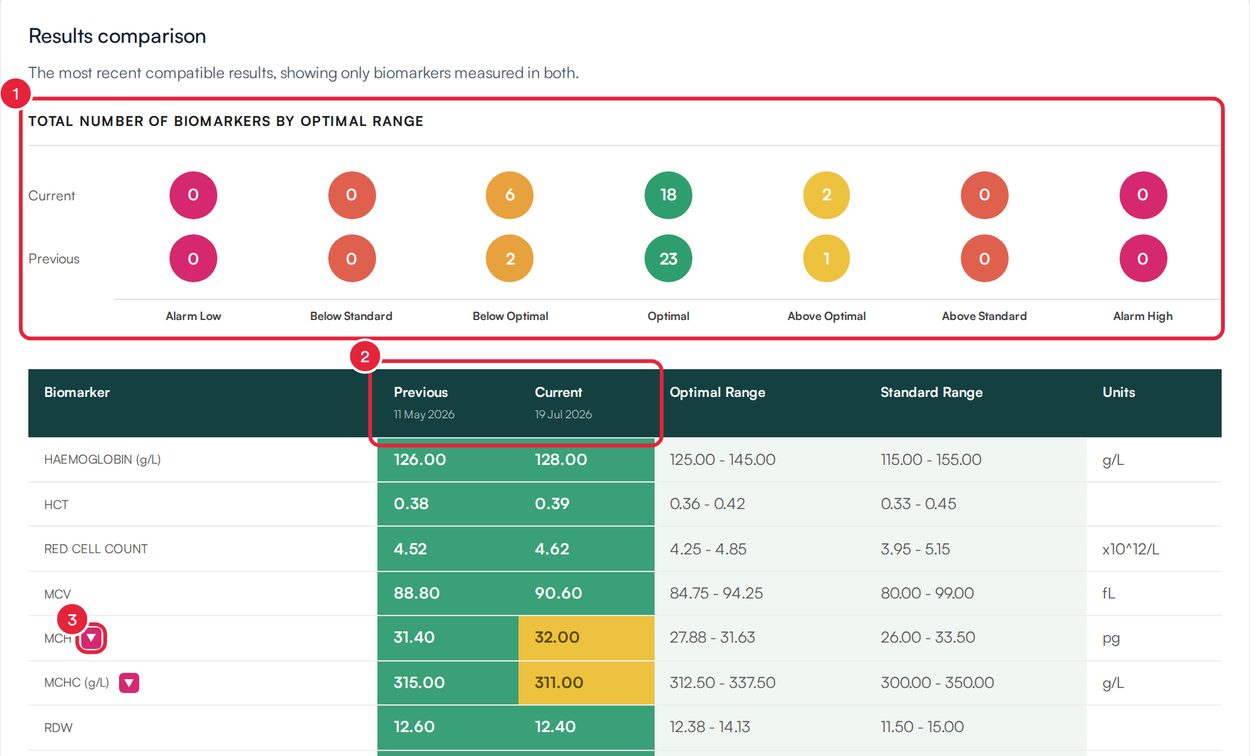The width and height of the screenshot is (1250, 756).
Task: Click MCV previous value 88.80
Action: 417,593
